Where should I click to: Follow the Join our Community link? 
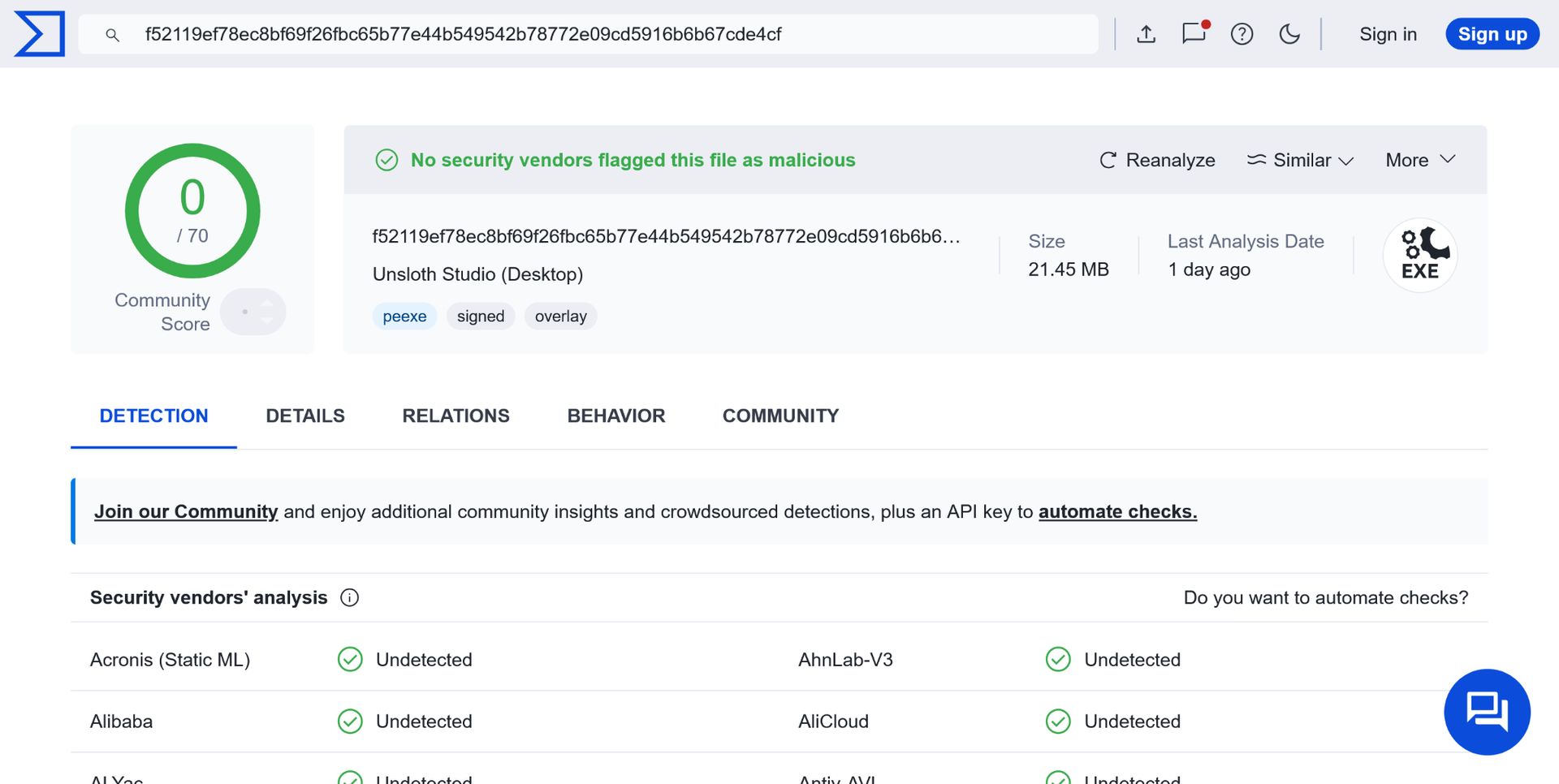click(x=186, y=512)
